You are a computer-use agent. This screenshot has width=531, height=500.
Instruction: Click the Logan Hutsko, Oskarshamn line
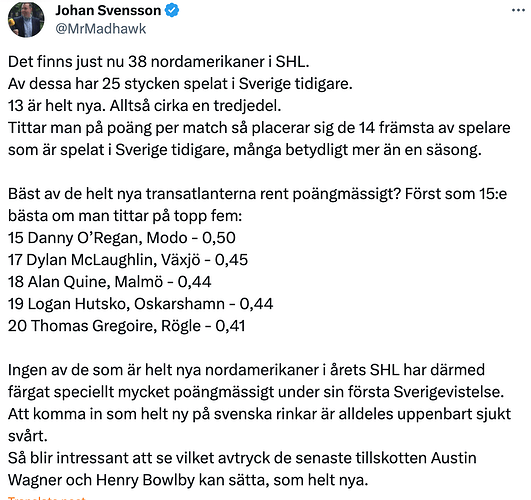[140, 304]
